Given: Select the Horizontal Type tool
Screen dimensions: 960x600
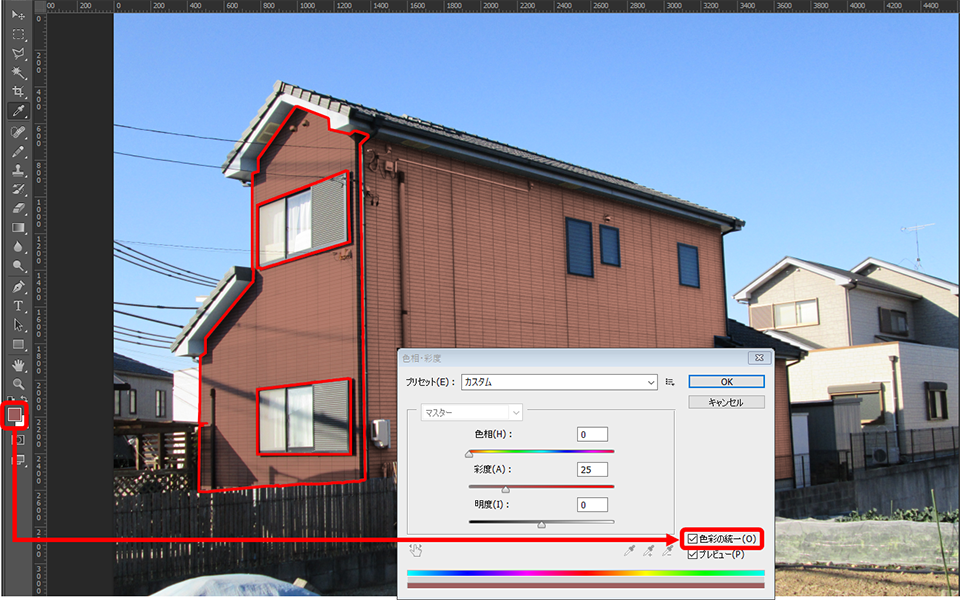Looking at the screenshot, I should coord(18,306).
